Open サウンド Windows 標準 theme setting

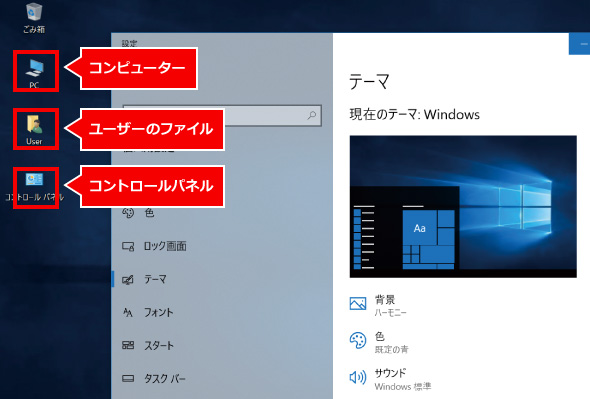click(391, 379)
